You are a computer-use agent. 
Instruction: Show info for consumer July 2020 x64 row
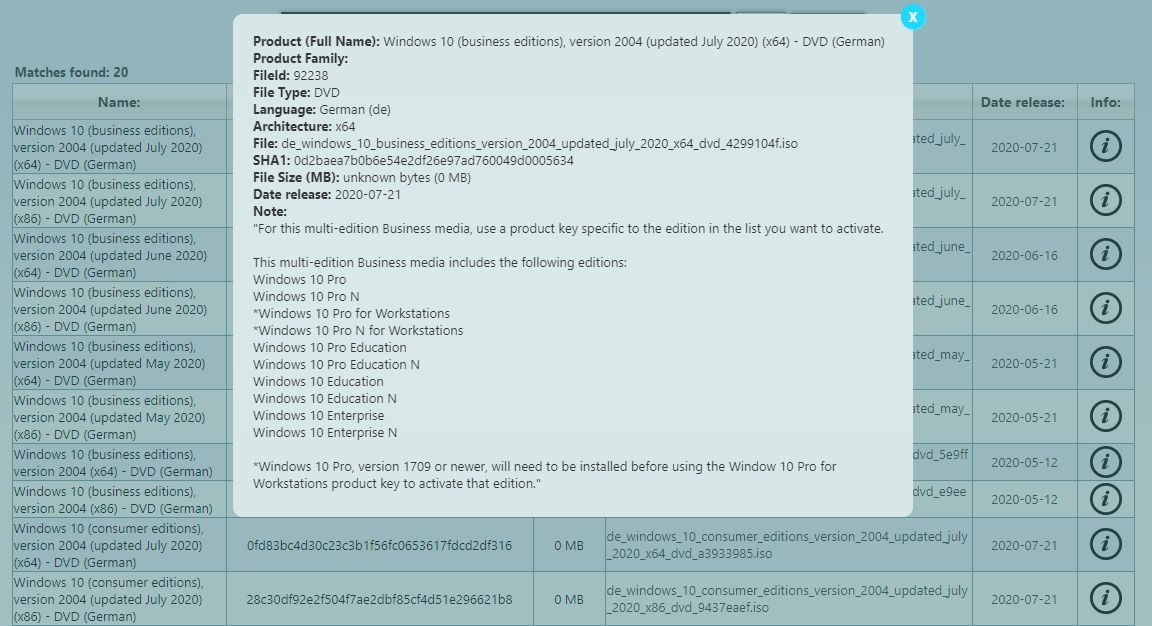pos(1105,544)
